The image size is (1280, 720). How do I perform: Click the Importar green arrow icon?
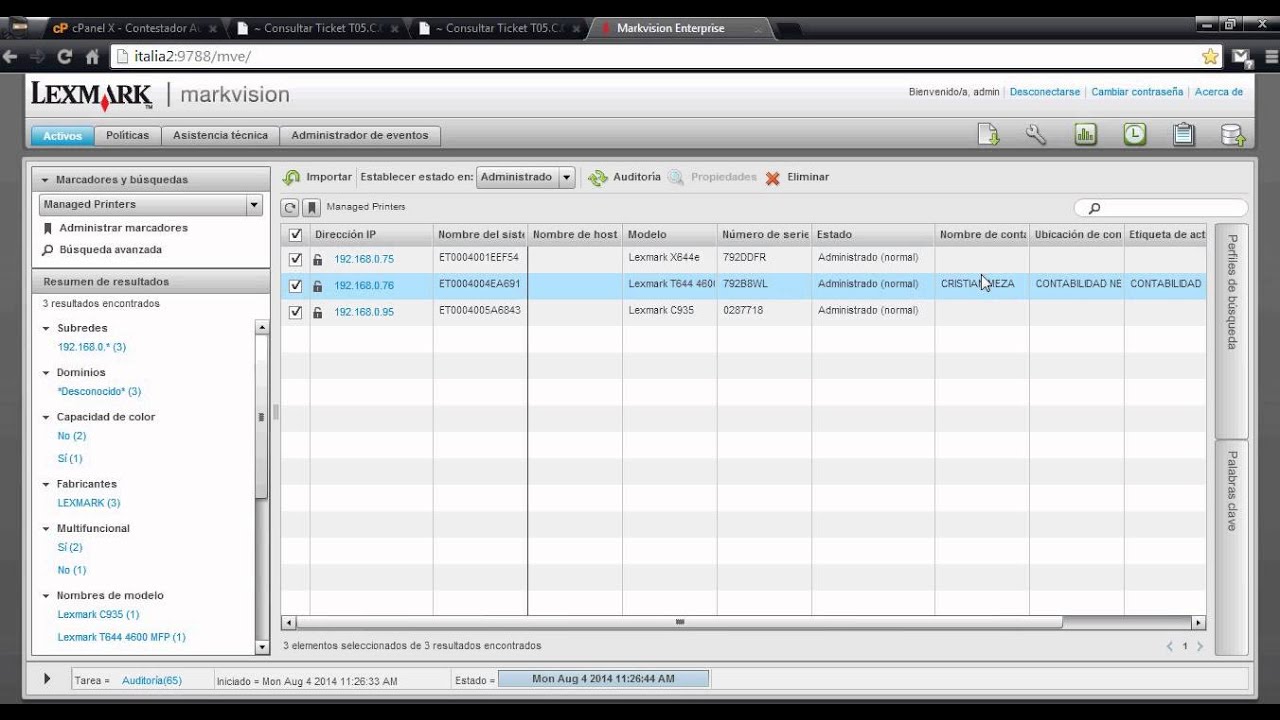pos(291,177)
